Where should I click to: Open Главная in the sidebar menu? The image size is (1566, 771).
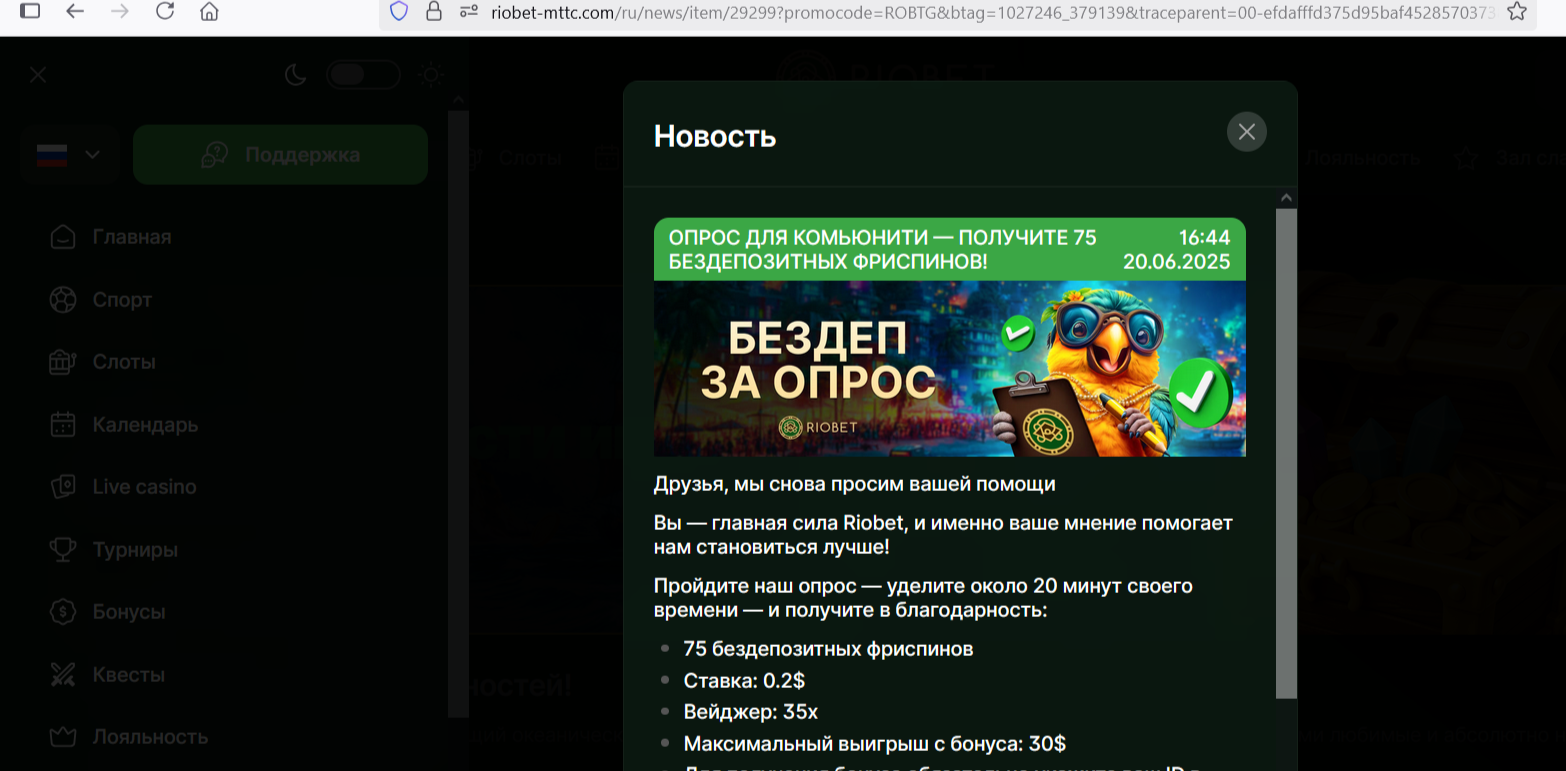(131, 237)
